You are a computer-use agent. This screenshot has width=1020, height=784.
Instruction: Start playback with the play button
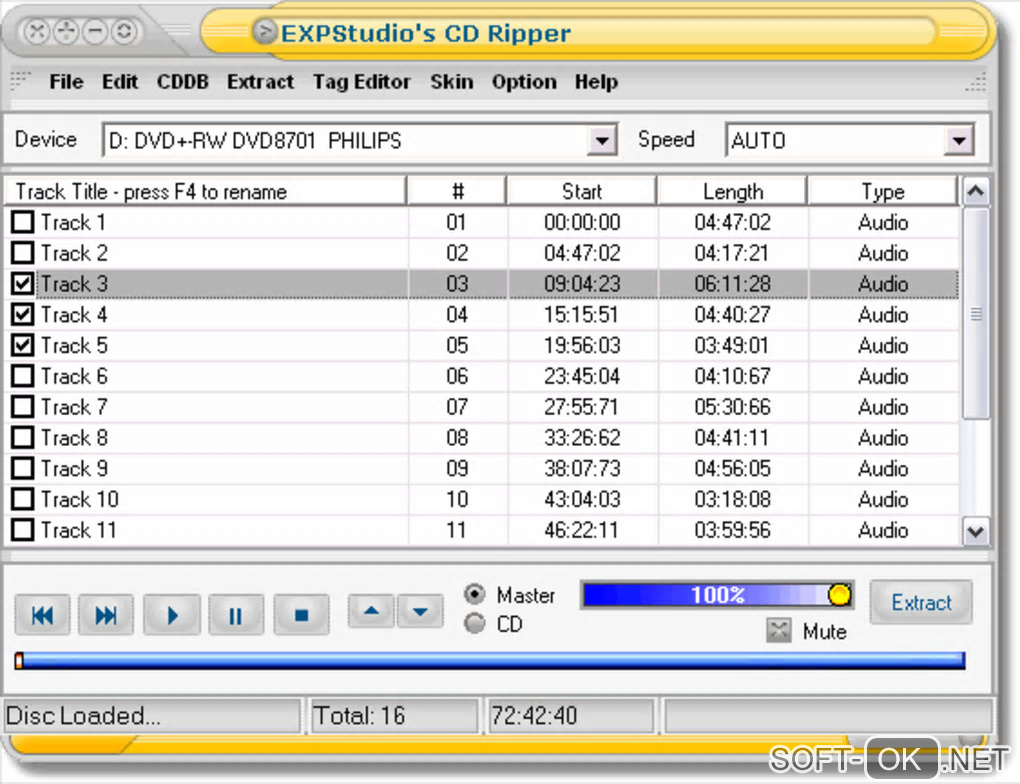172,615
